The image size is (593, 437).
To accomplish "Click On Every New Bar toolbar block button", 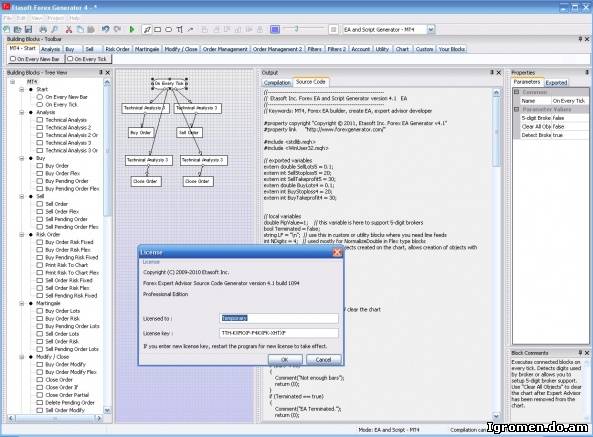I will [x=36, y=59].
